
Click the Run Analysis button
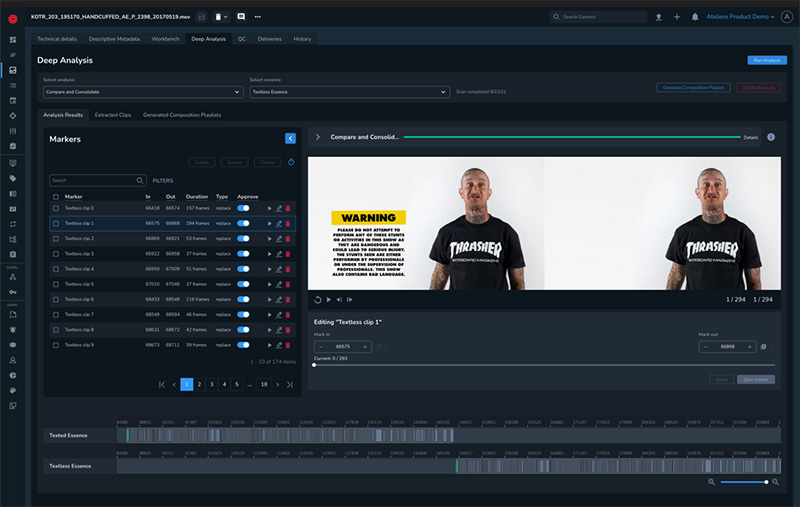(766, 61)
